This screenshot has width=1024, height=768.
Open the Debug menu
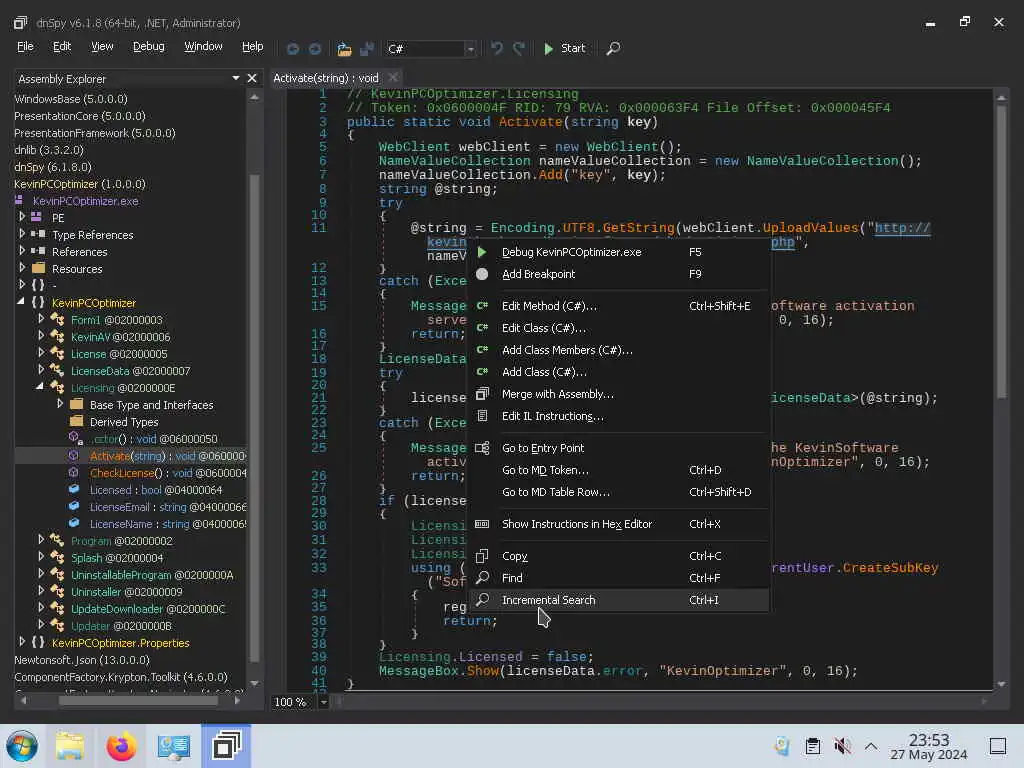[x=149, y=46]
